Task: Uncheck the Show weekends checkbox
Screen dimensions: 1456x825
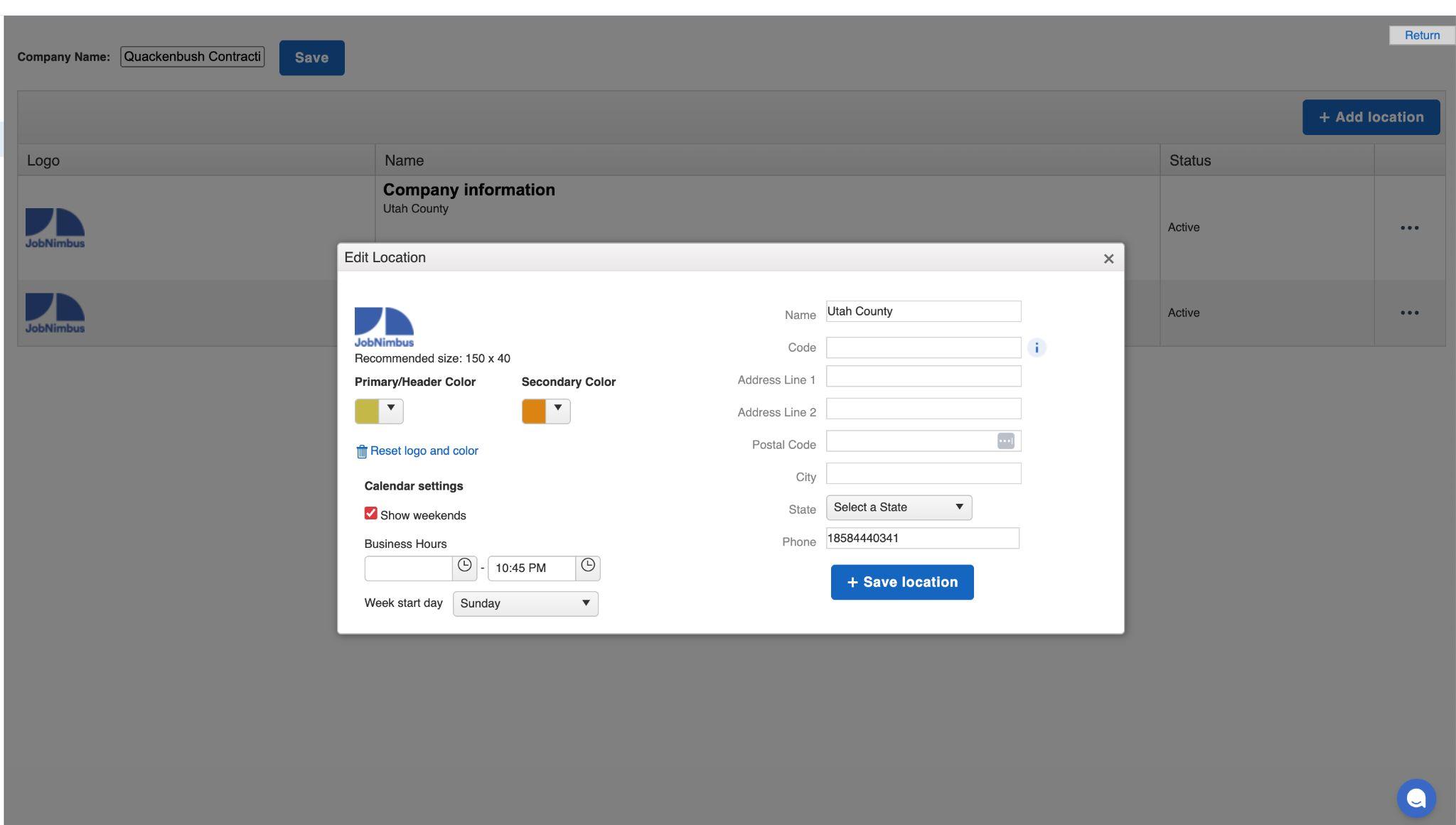Action: tap(371, 513)
